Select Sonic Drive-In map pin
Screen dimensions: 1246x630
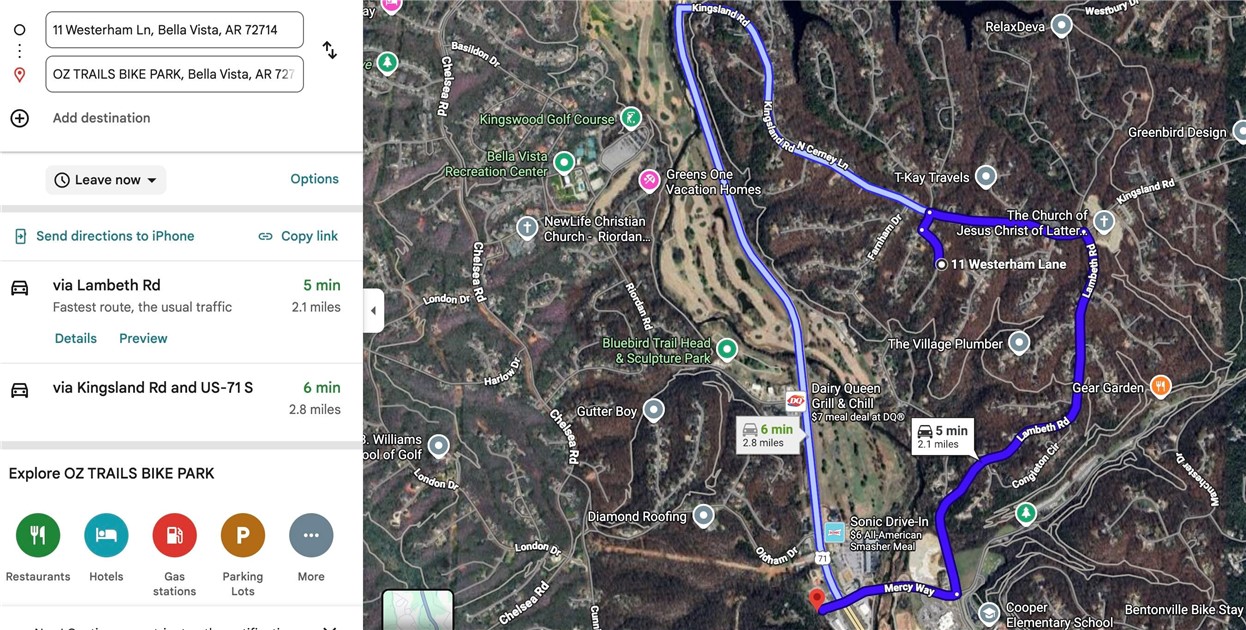click(834, 531)
